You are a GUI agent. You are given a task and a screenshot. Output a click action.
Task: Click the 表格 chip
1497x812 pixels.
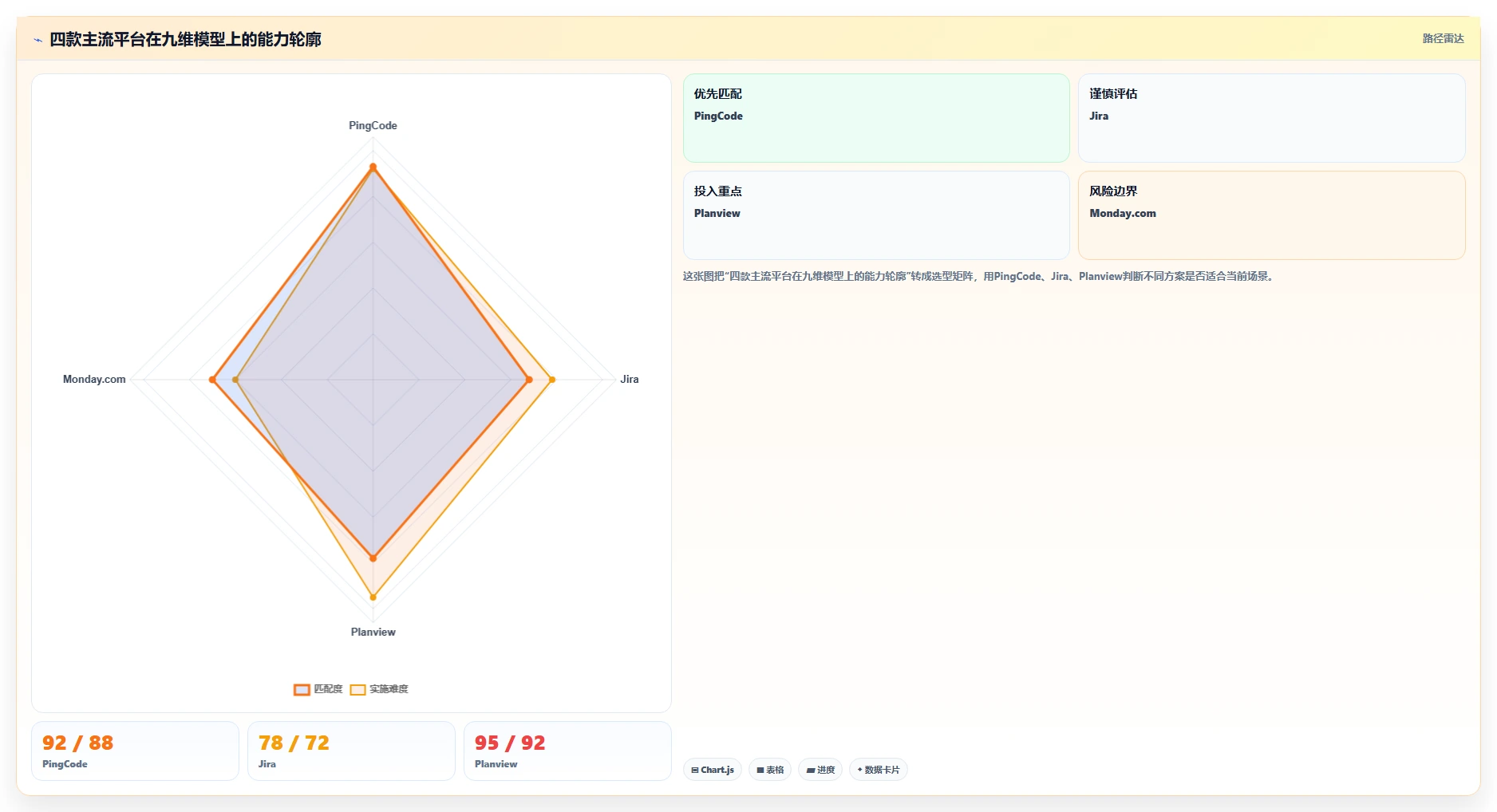770,770
